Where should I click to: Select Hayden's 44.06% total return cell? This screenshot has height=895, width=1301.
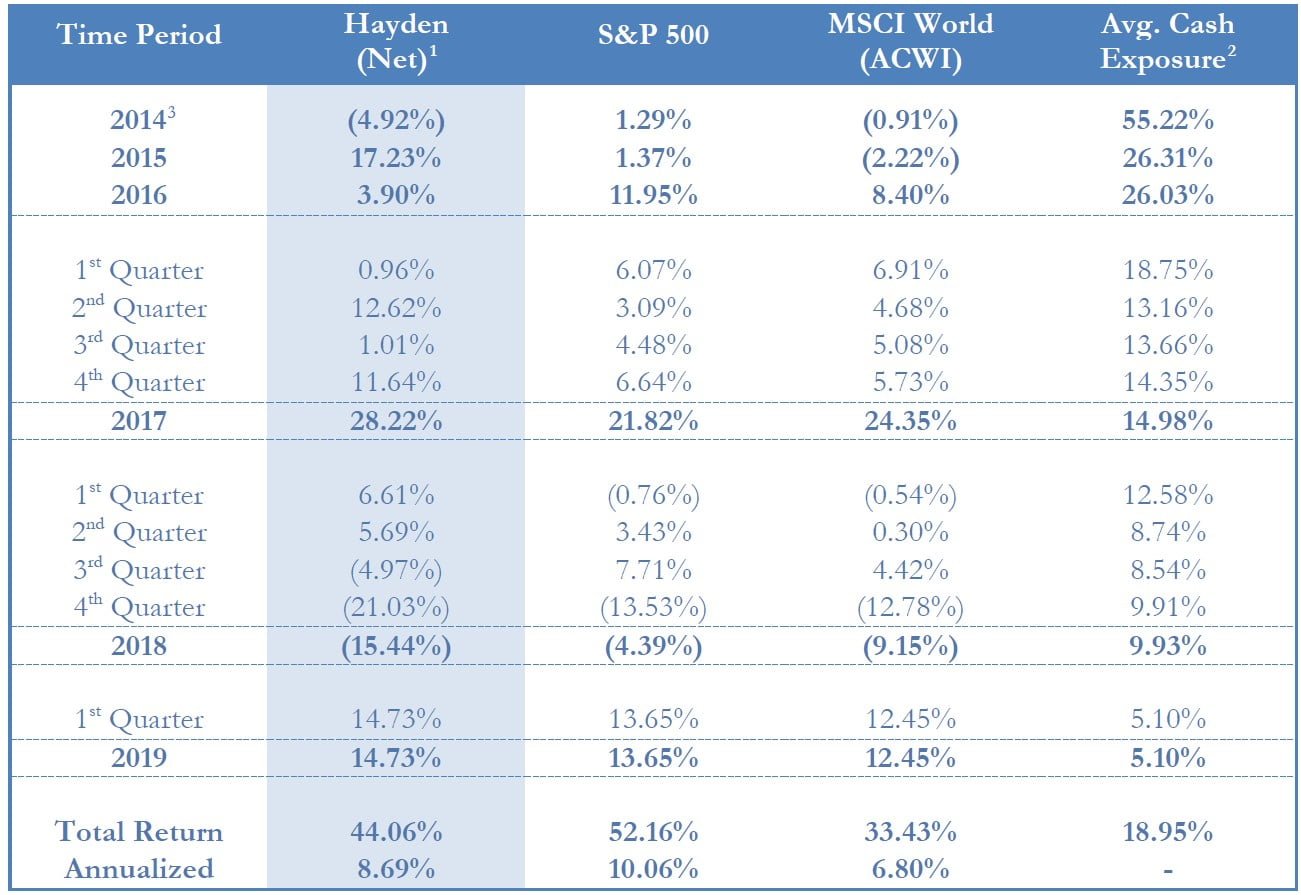tap(395, 832)
